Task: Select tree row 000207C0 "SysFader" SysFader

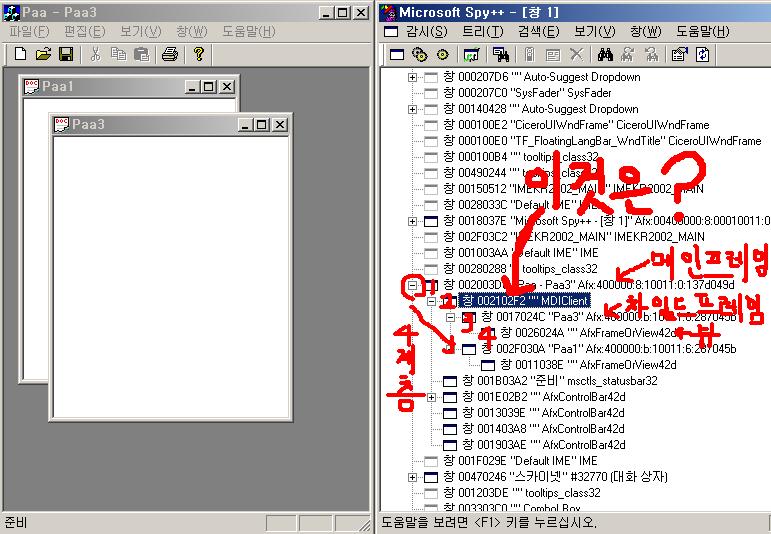Action: point(527,93)
